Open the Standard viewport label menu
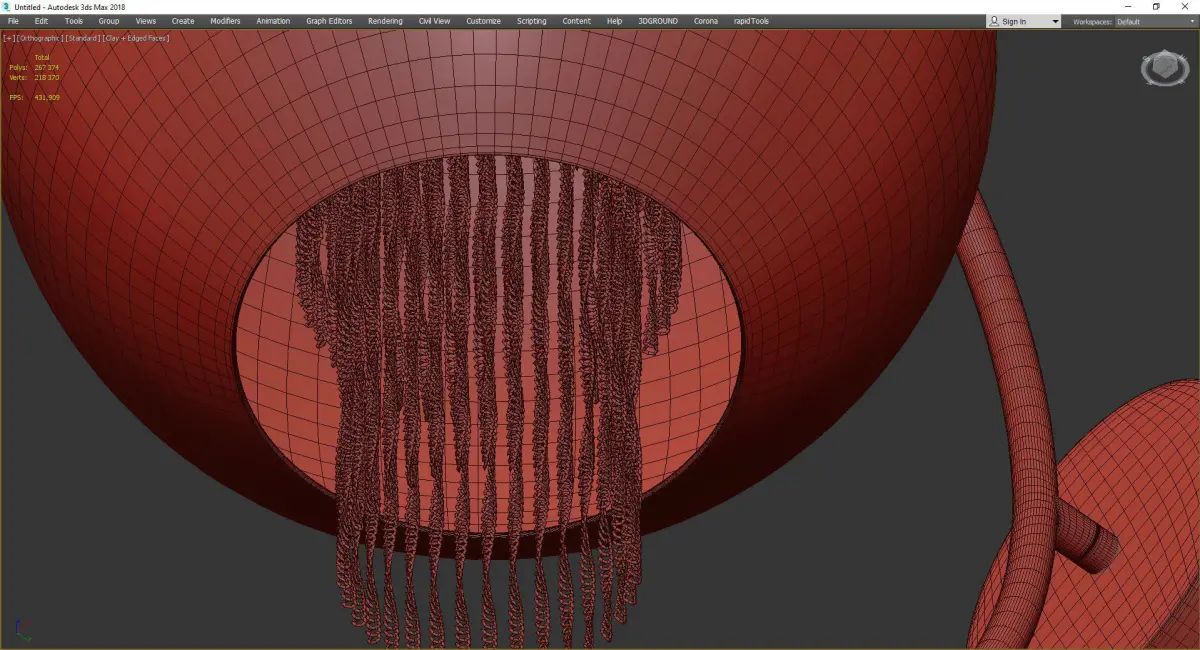 82,38
